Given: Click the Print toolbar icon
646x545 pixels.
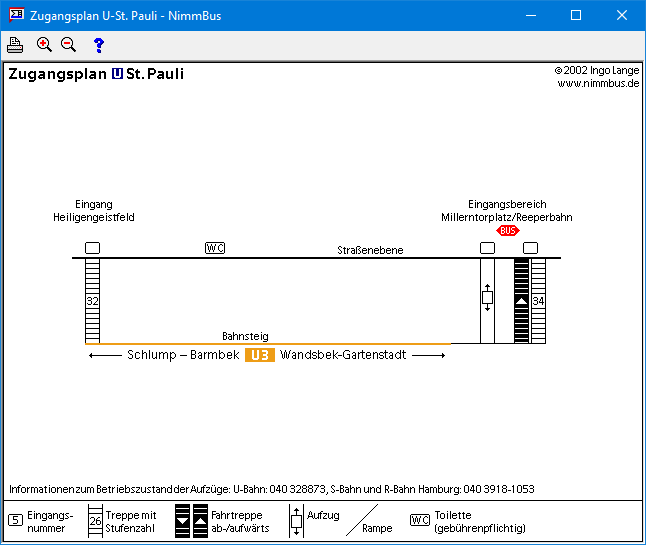Looking at the screenshot, I should 15,44.
